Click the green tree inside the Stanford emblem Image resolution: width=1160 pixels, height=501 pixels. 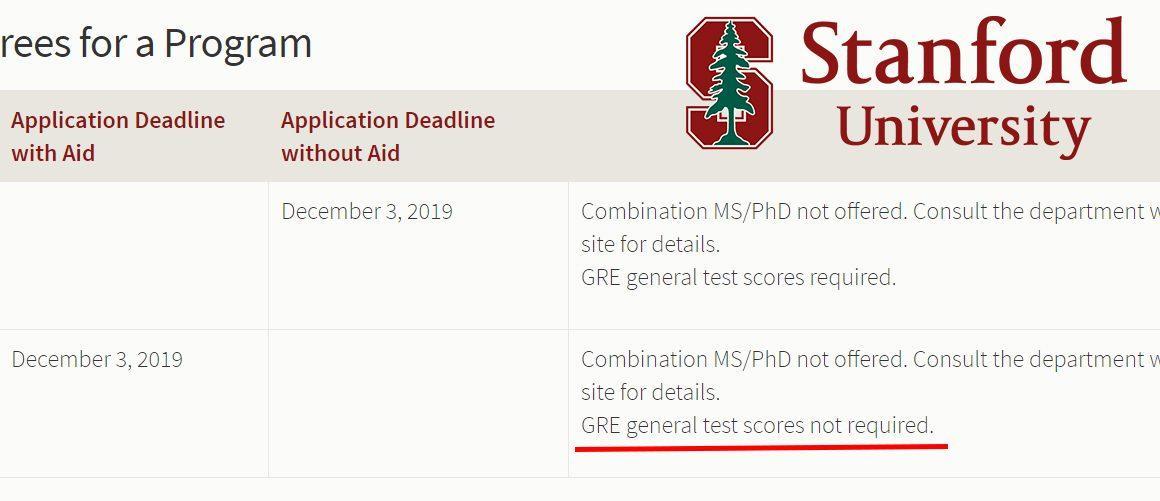pos(730,83)
